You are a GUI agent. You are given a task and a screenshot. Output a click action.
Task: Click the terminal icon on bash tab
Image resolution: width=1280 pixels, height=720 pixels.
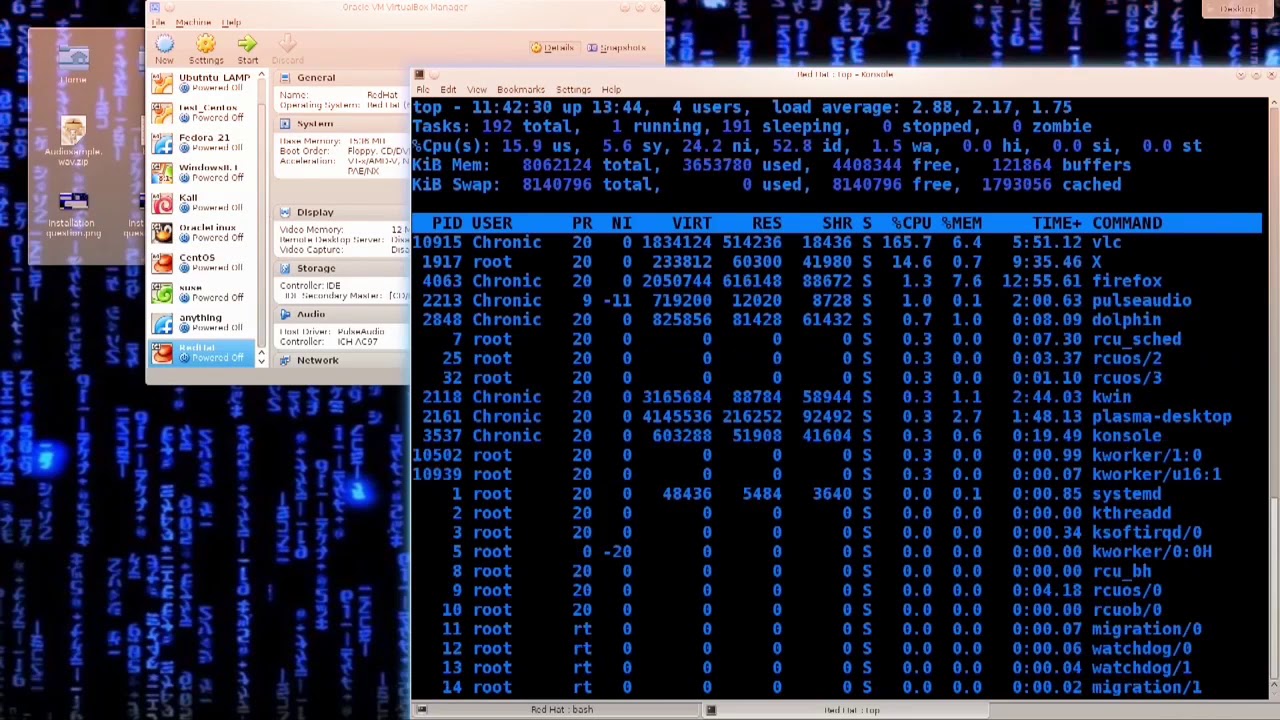click(421, 710)
